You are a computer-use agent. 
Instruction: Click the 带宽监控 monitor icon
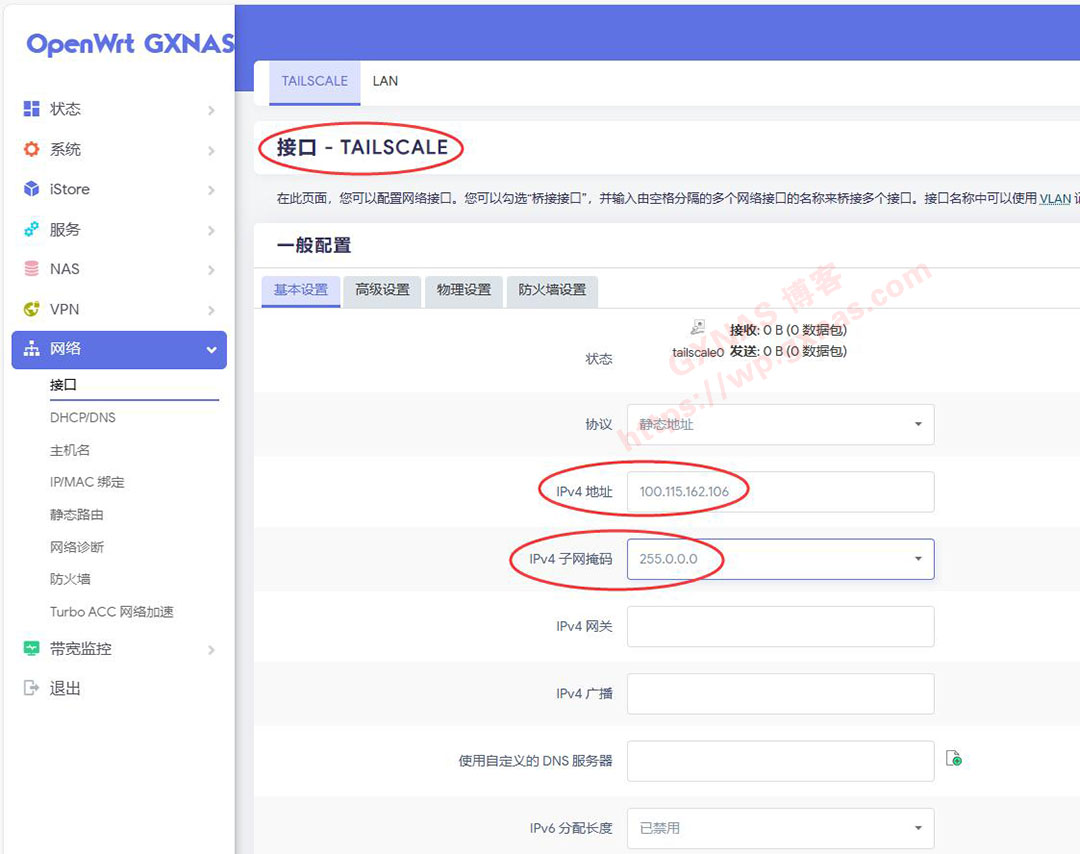click(31, 649)
